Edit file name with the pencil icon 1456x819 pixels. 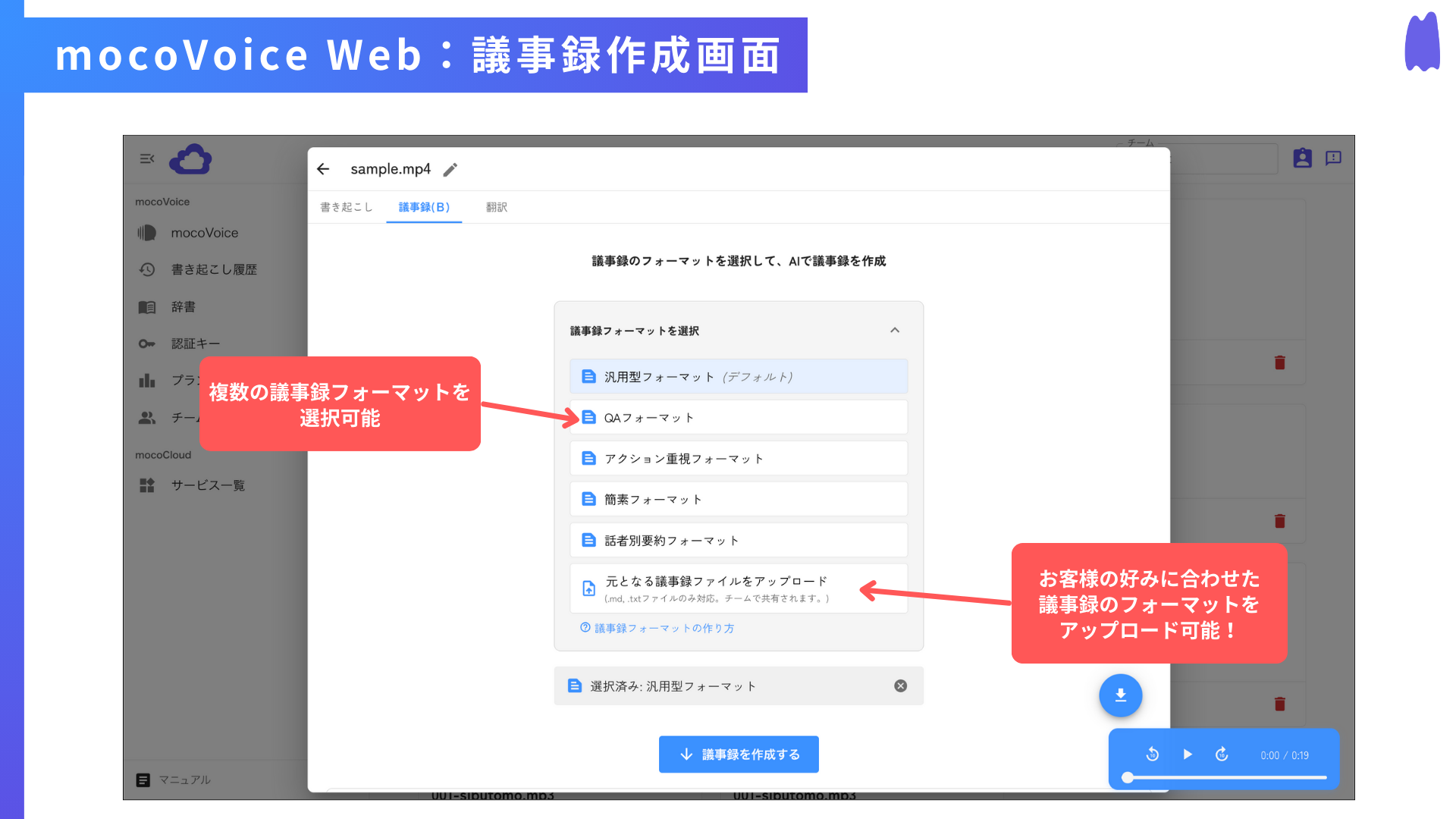(450, 170)
